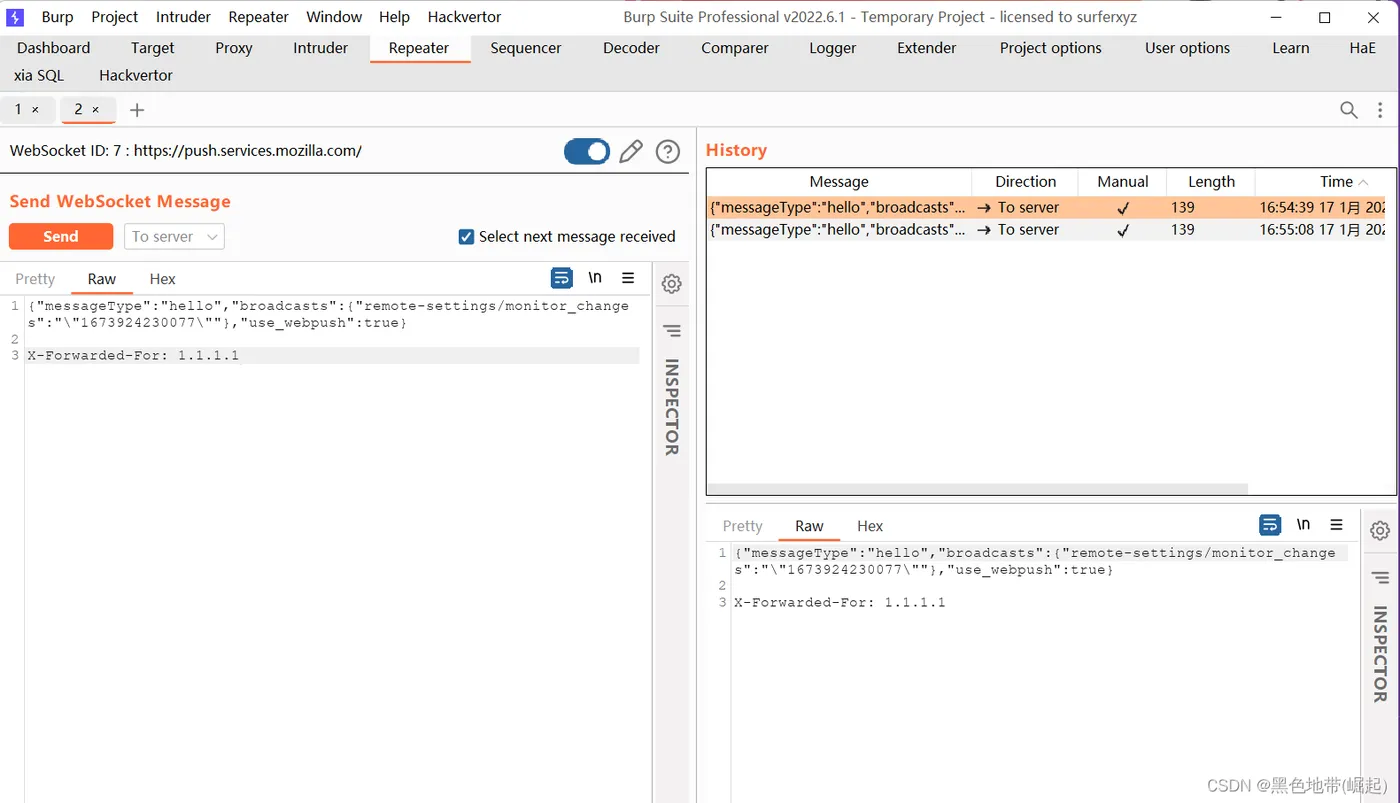Click the orange Send button
This screenshot has height=803, width=1400.
[60, 237]
